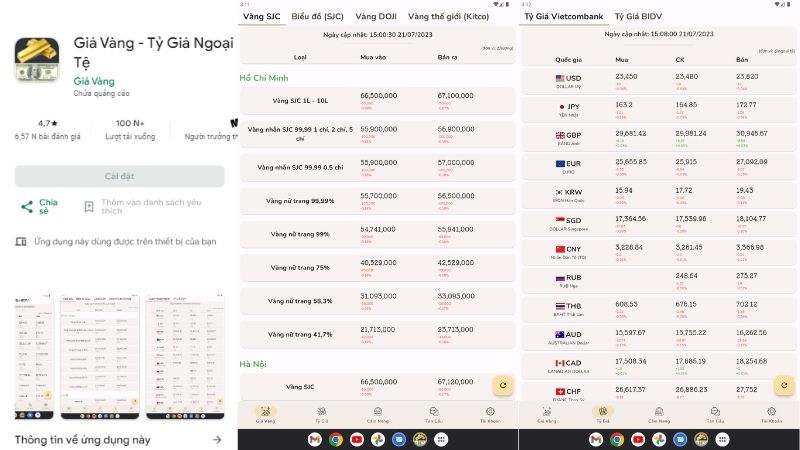The image size is (800, 450).
Task: Tap Tỷ Giá nav icon in gold price screenshot
Action: (321, 414)
